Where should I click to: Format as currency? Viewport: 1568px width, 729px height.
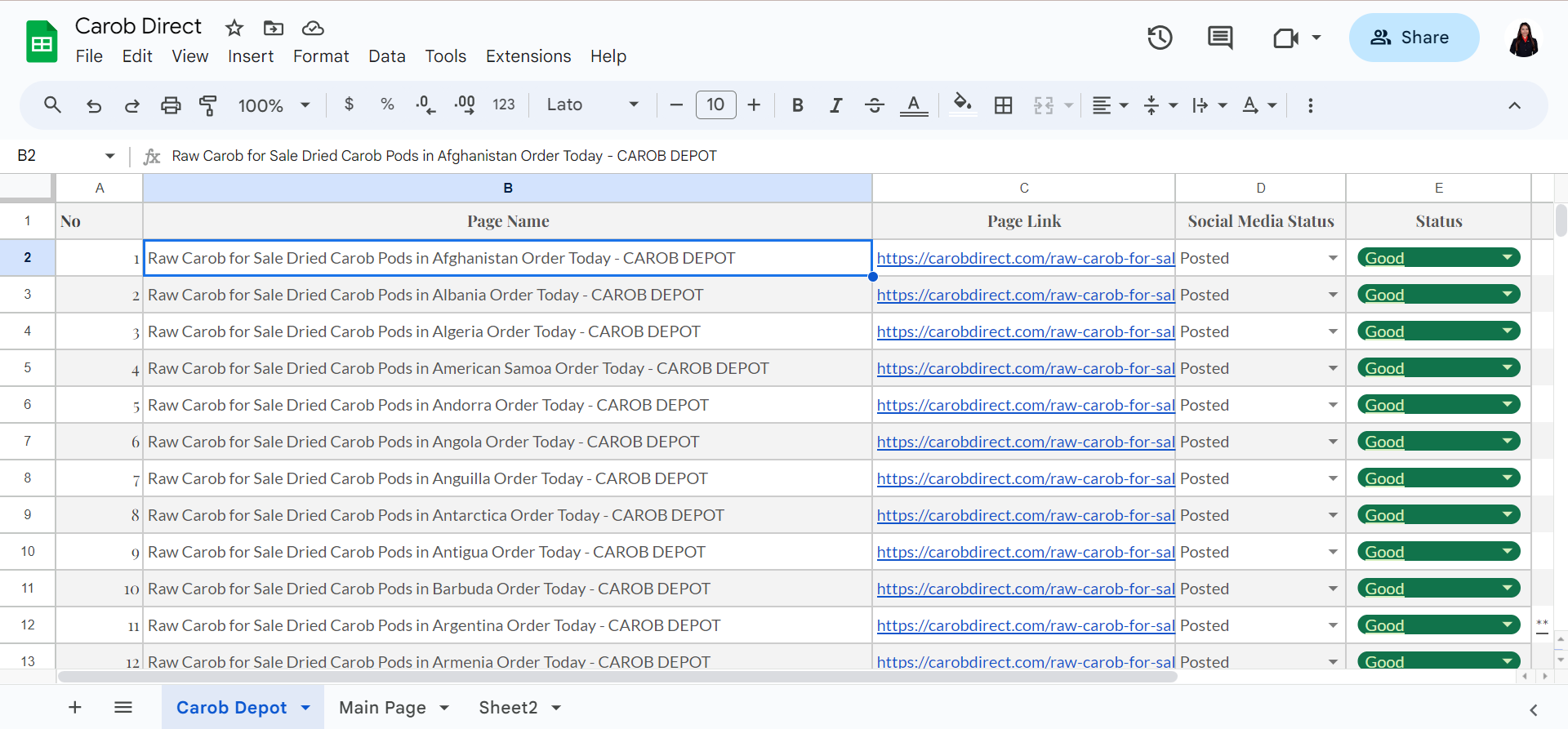click(350, 104)
